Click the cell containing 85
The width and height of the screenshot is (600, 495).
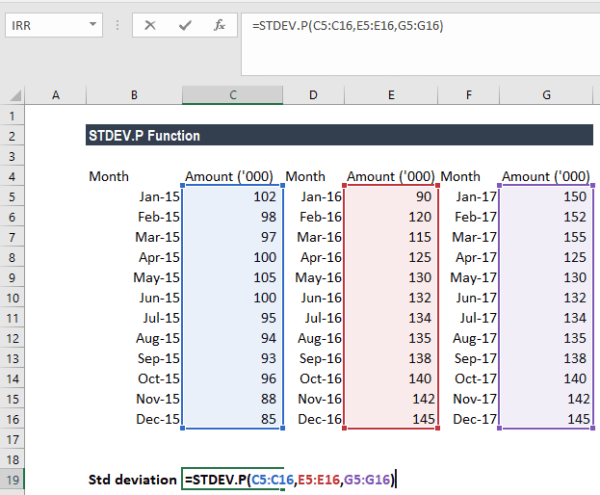233,419
